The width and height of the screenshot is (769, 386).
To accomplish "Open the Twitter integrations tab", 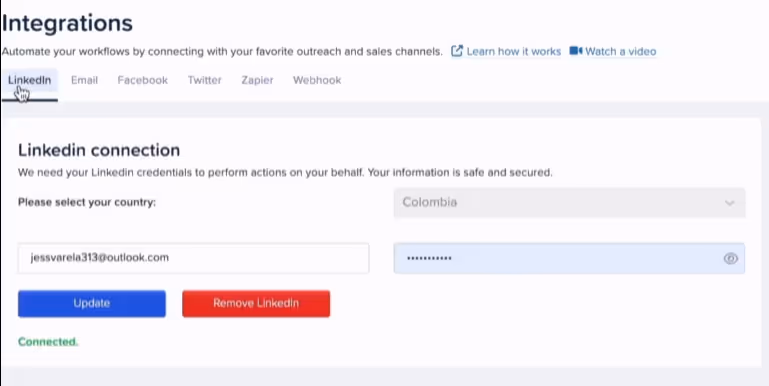I will click(205, 80).
